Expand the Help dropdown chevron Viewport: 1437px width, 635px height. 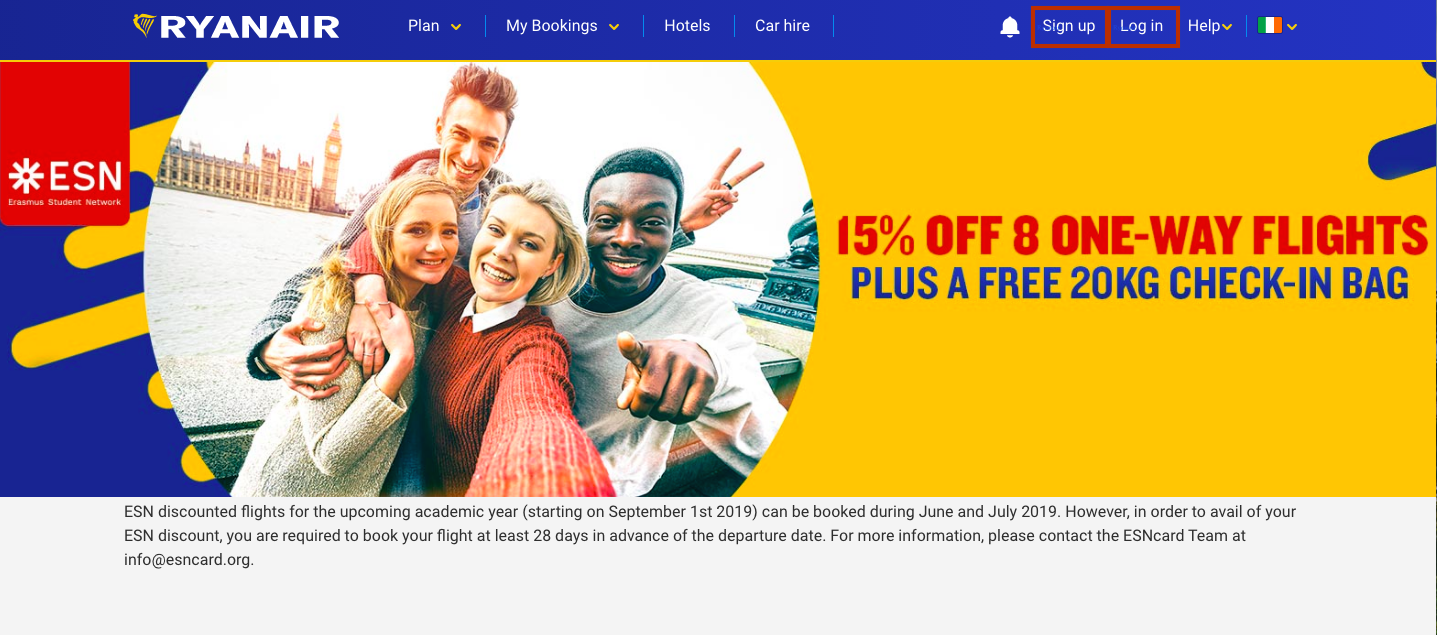click(x=1227, y=27)
